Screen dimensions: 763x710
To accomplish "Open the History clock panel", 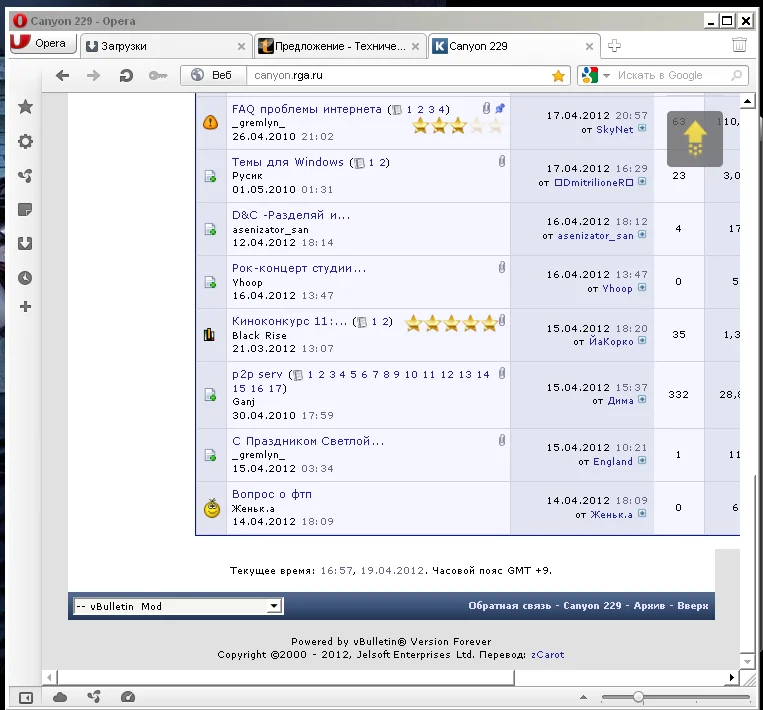I will pyautogui.click(x=25, y=278).
